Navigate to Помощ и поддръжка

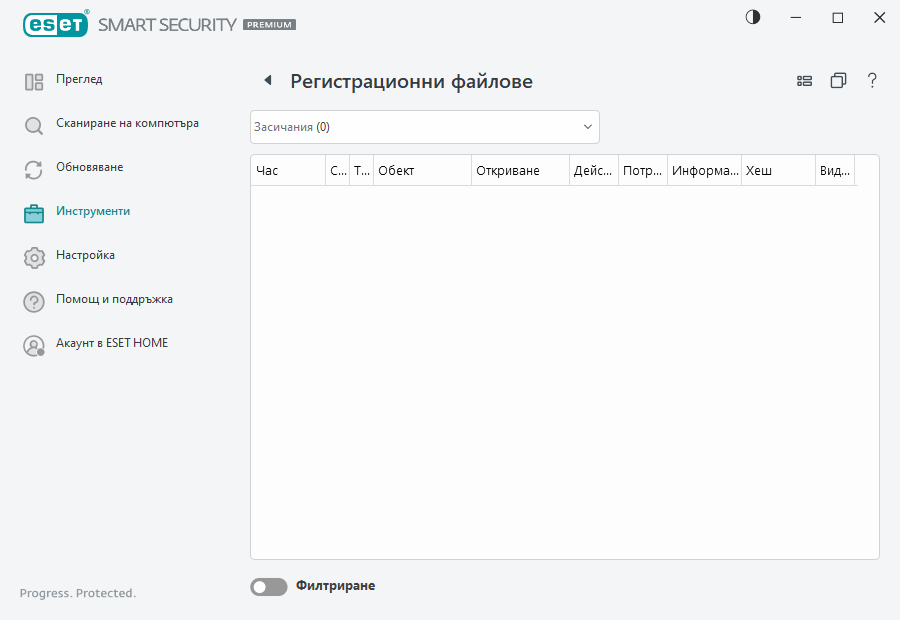[x=114, y=299]
